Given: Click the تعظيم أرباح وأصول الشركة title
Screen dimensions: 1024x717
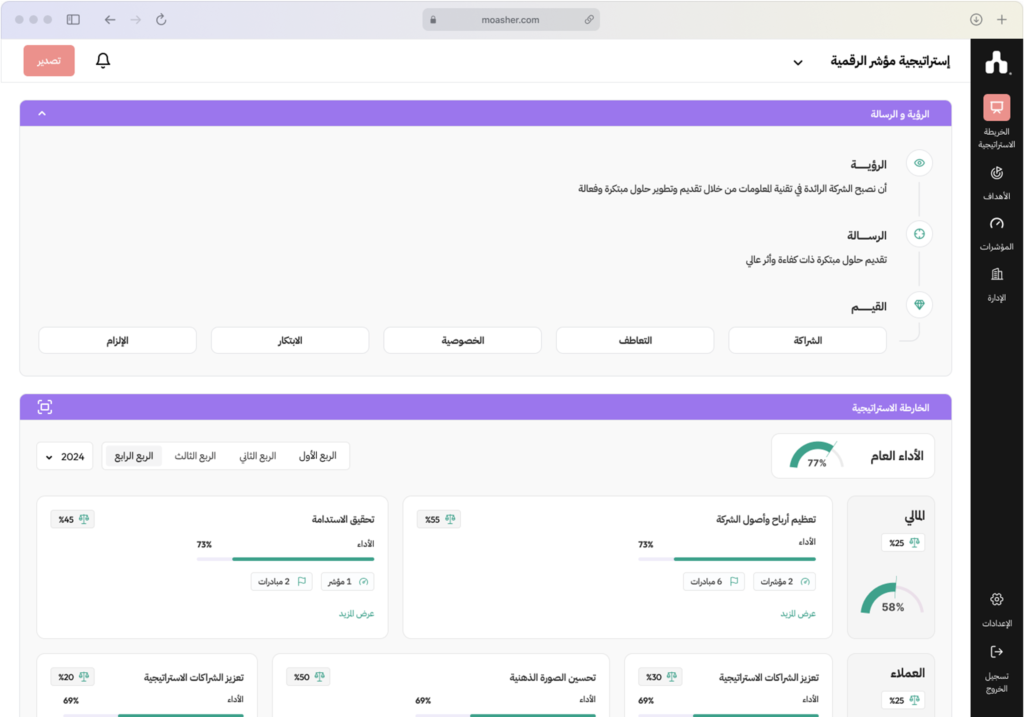Looking at the screenshot, I should pyautogui.click(x=766, y=520).
